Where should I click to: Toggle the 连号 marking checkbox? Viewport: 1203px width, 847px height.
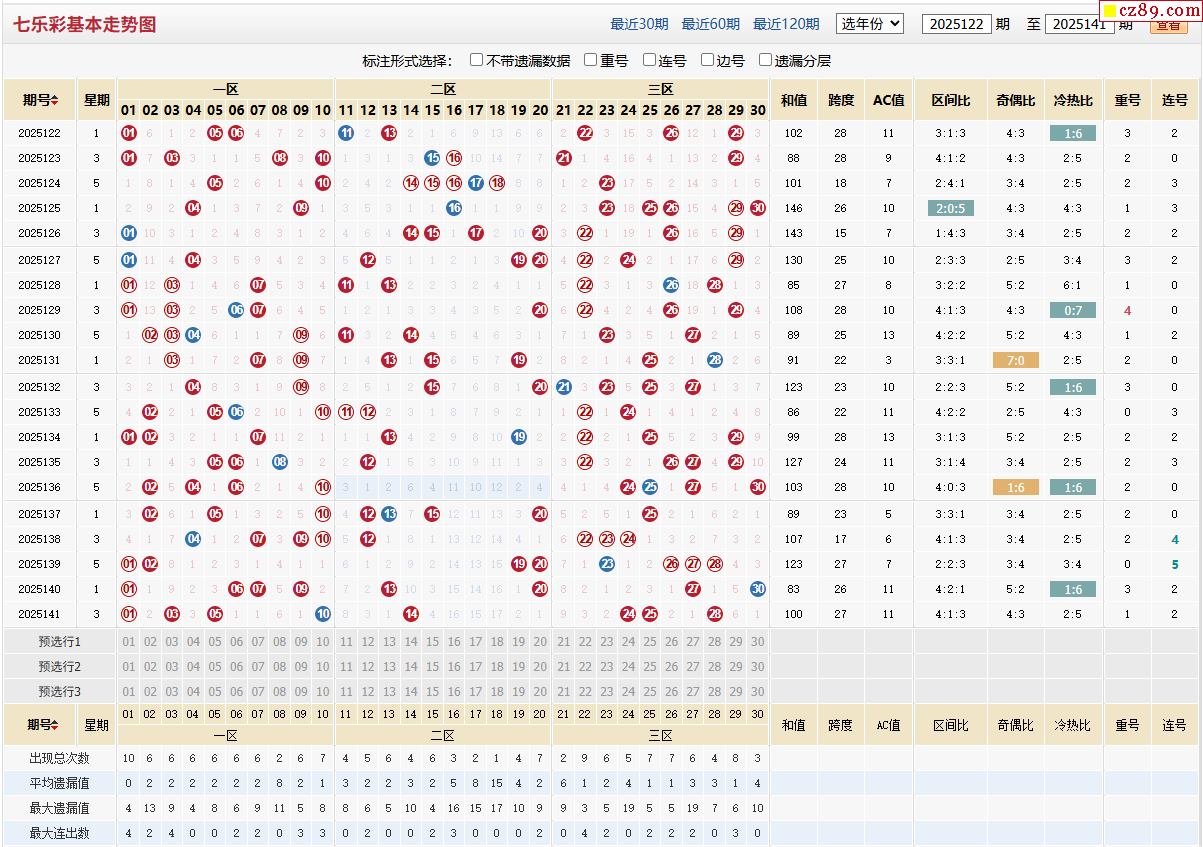tap(649, 60)
